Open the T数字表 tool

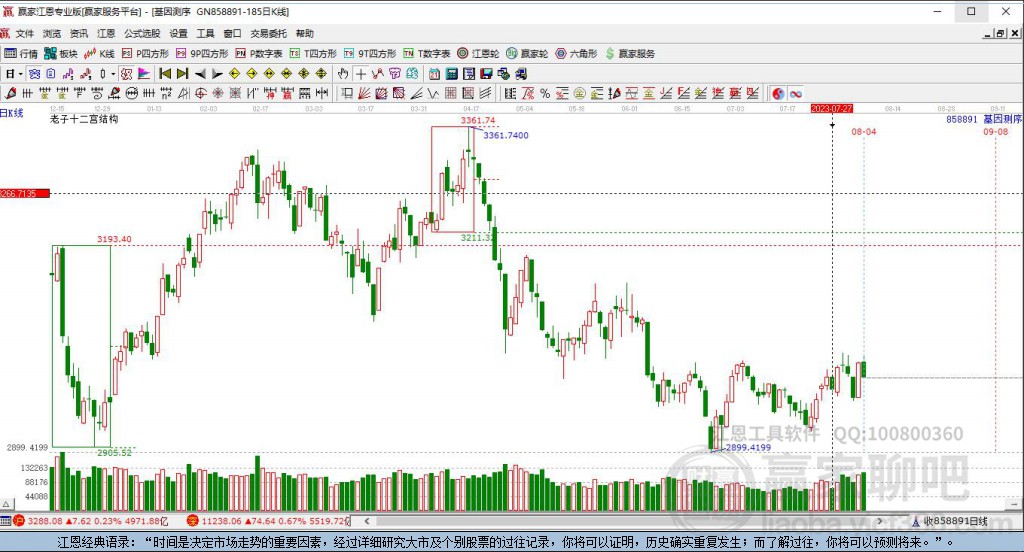pyautogui.click(x=427, y=54)
